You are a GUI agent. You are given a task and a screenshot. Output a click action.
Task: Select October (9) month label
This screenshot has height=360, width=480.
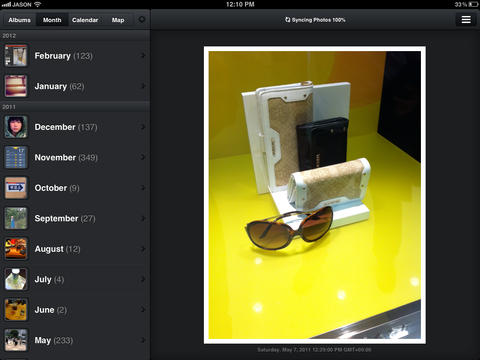(57, 188)
